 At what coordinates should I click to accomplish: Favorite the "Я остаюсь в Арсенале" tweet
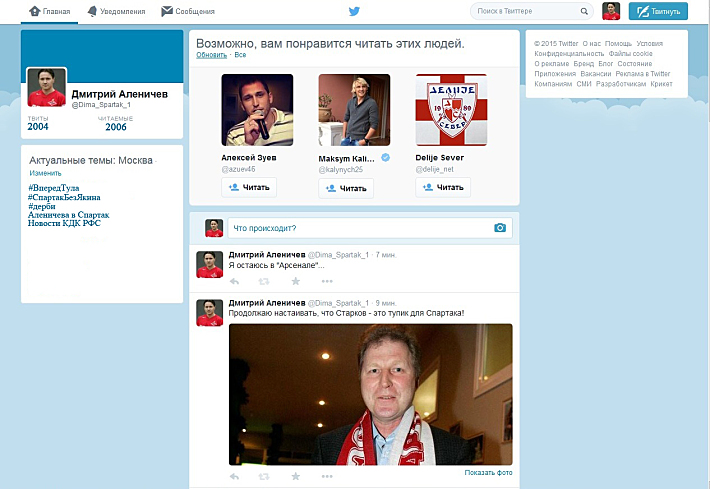point(295,281)
